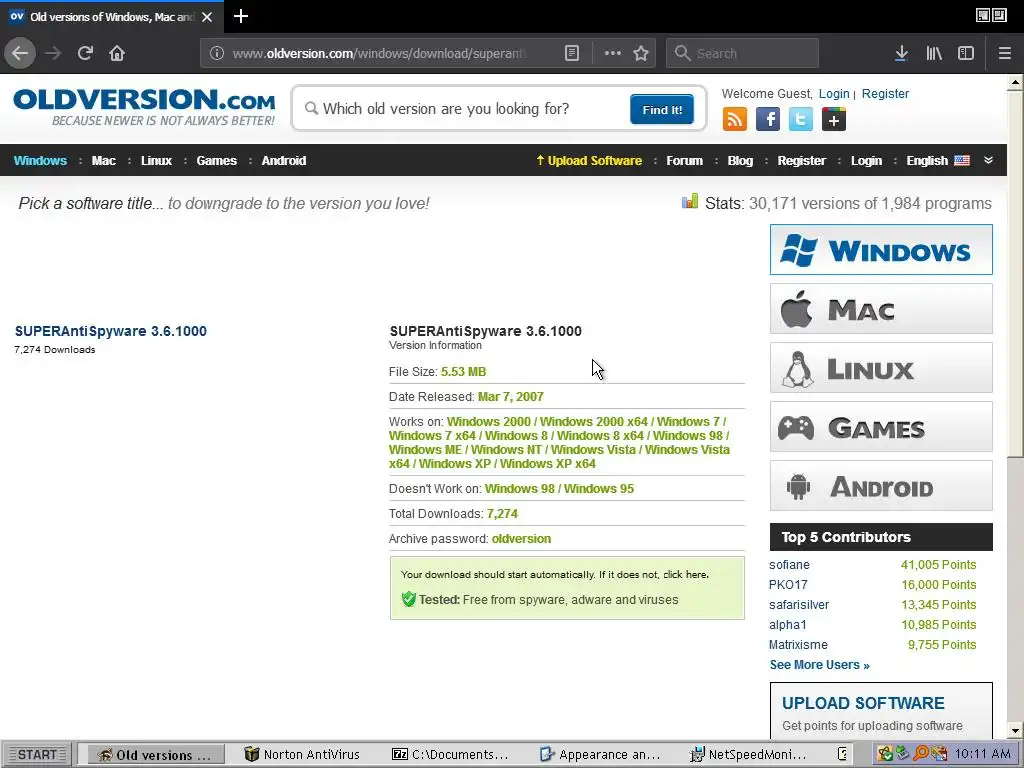Open contributor alpha1 profile
The image size is (1024, 768).
788,625
